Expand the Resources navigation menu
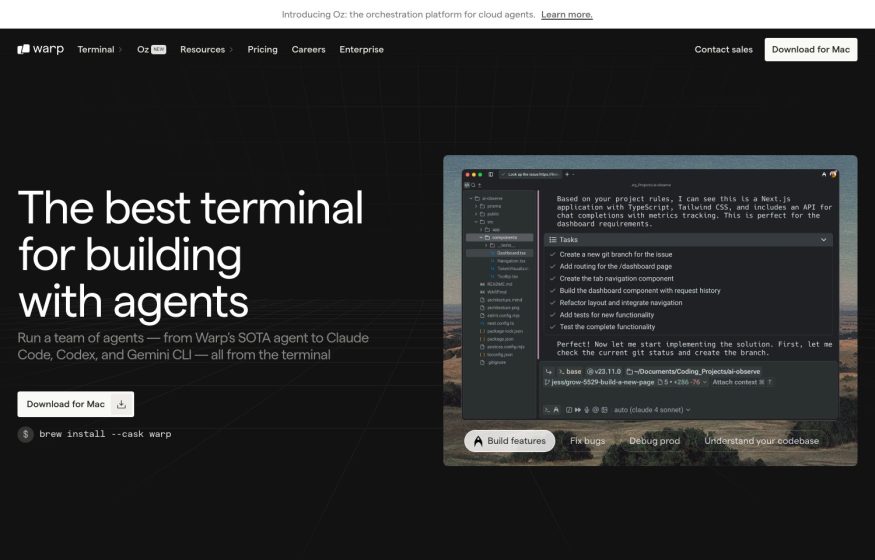Viewport: 875px width, 560px height. tap(206, 50)
